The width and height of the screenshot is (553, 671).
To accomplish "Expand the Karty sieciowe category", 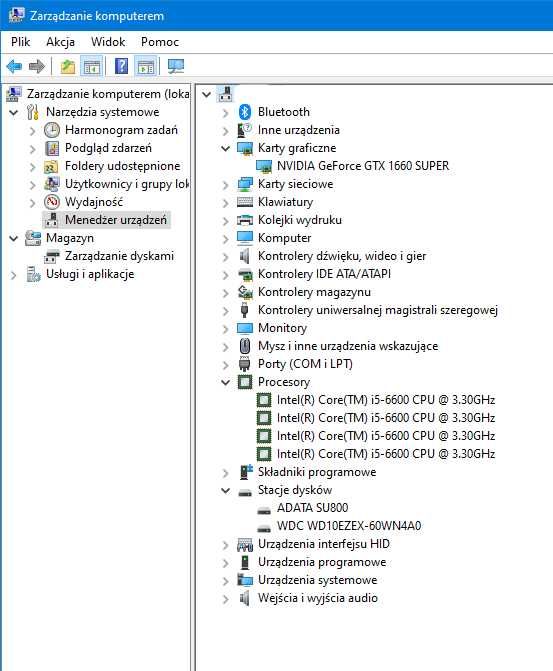I will (225, 185).
